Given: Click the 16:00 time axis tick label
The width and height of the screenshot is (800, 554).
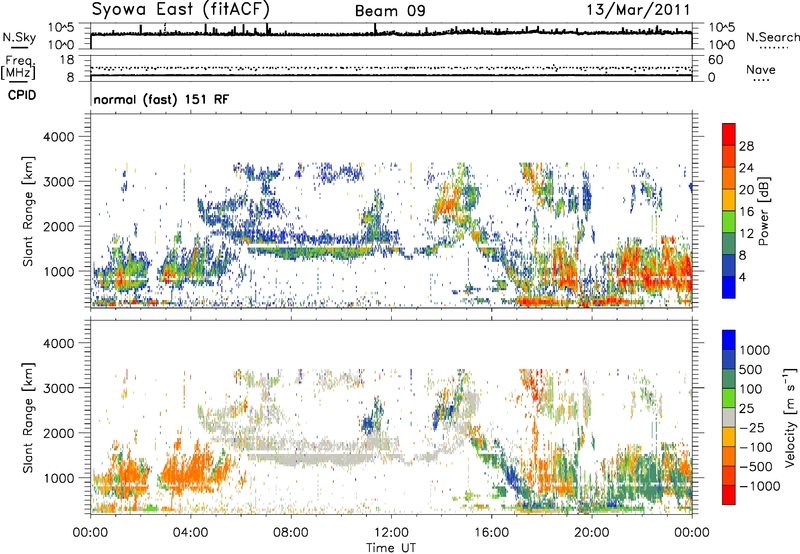Looking at the screenshot, I should (x=492, y=533).
